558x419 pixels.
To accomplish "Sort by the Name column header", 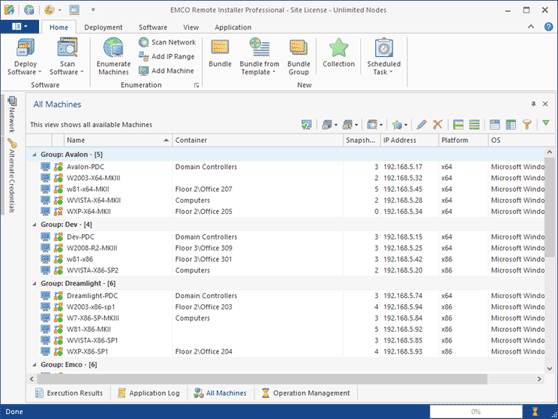I will tap(118, 140).
